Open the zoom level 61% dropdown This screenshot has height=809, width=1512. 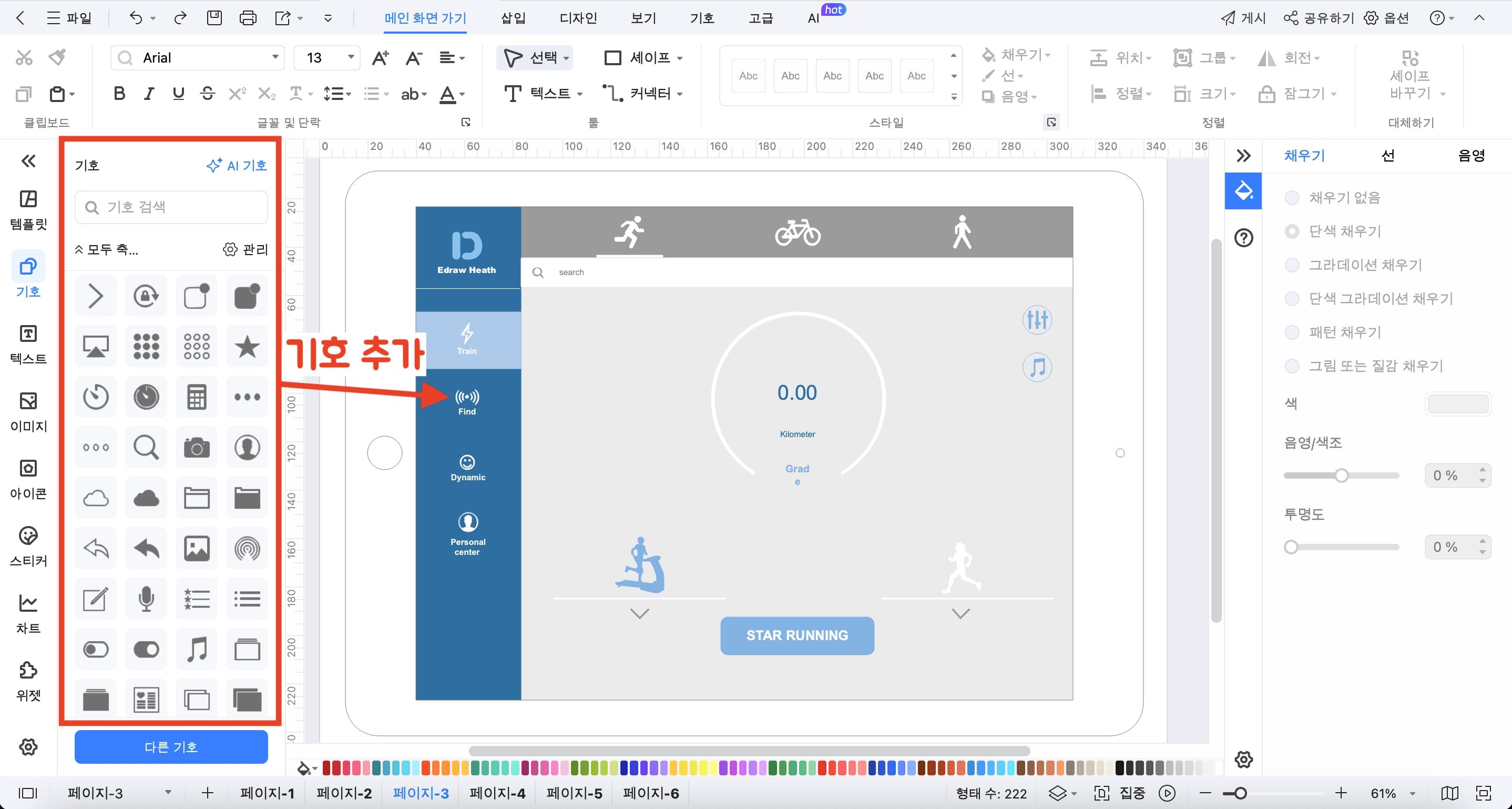coord(1412,793)
